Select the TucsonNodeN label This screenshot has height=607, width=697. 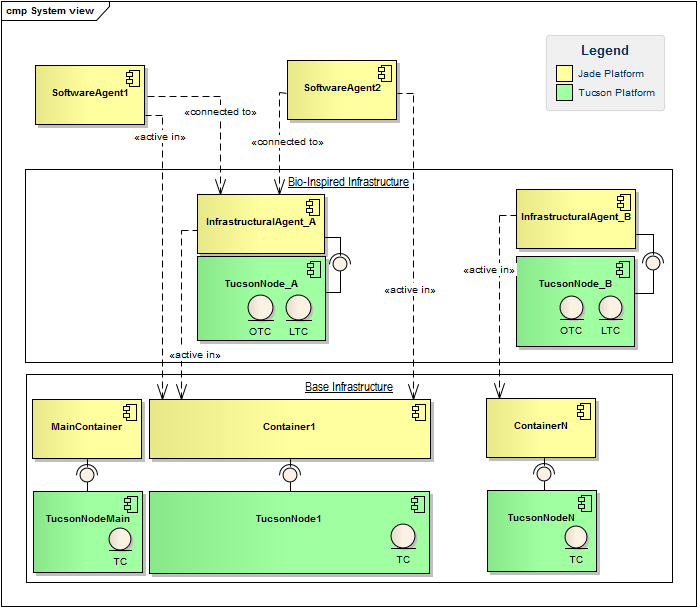pos(541,518)
